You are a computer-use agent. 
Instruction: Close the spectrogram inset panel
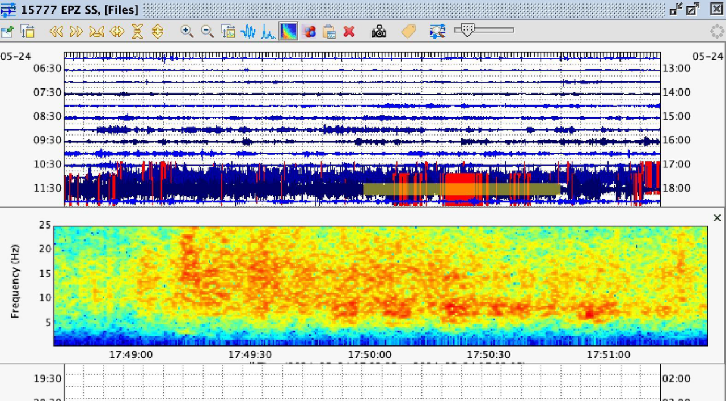[x=717, y=218]
